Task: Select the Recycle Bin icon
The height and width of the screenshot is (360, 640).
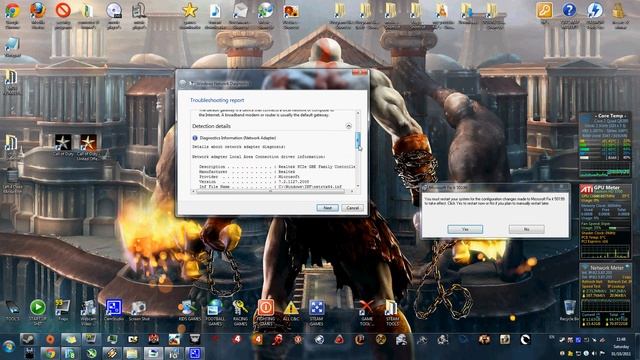Action: (x=569, y=308)
